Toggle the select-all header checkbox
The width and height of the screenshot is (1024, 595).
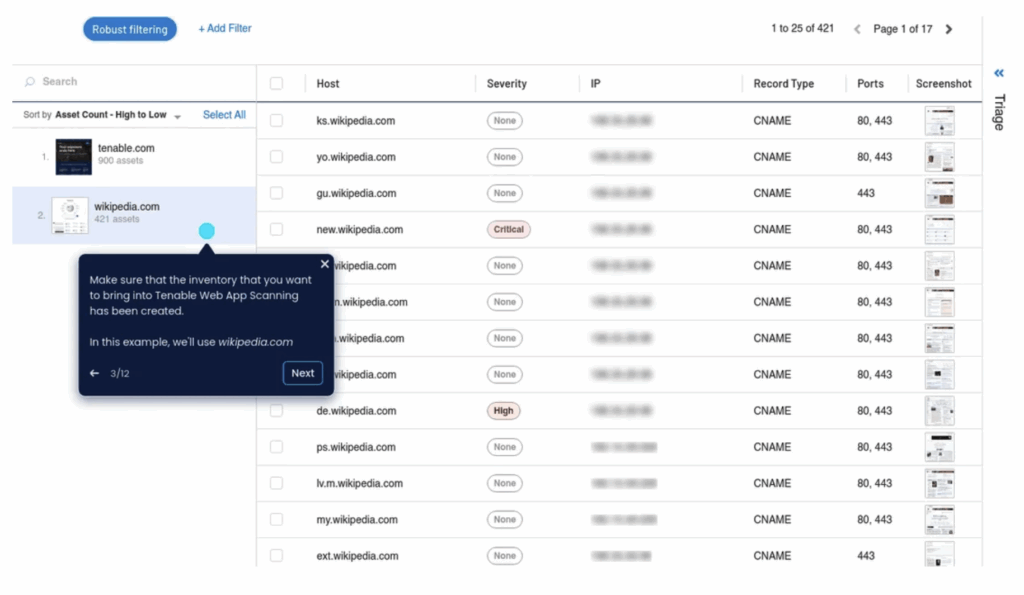[276, 84]
